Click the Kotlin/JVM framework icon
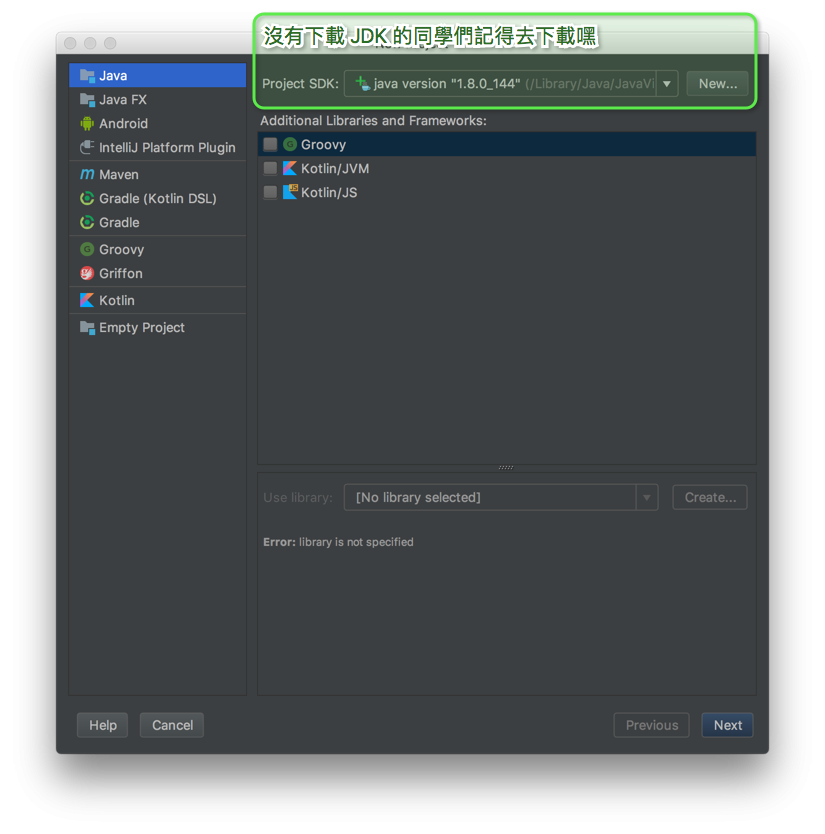The width and height of the screenshot is (825, 834). (x=290, y=168)
